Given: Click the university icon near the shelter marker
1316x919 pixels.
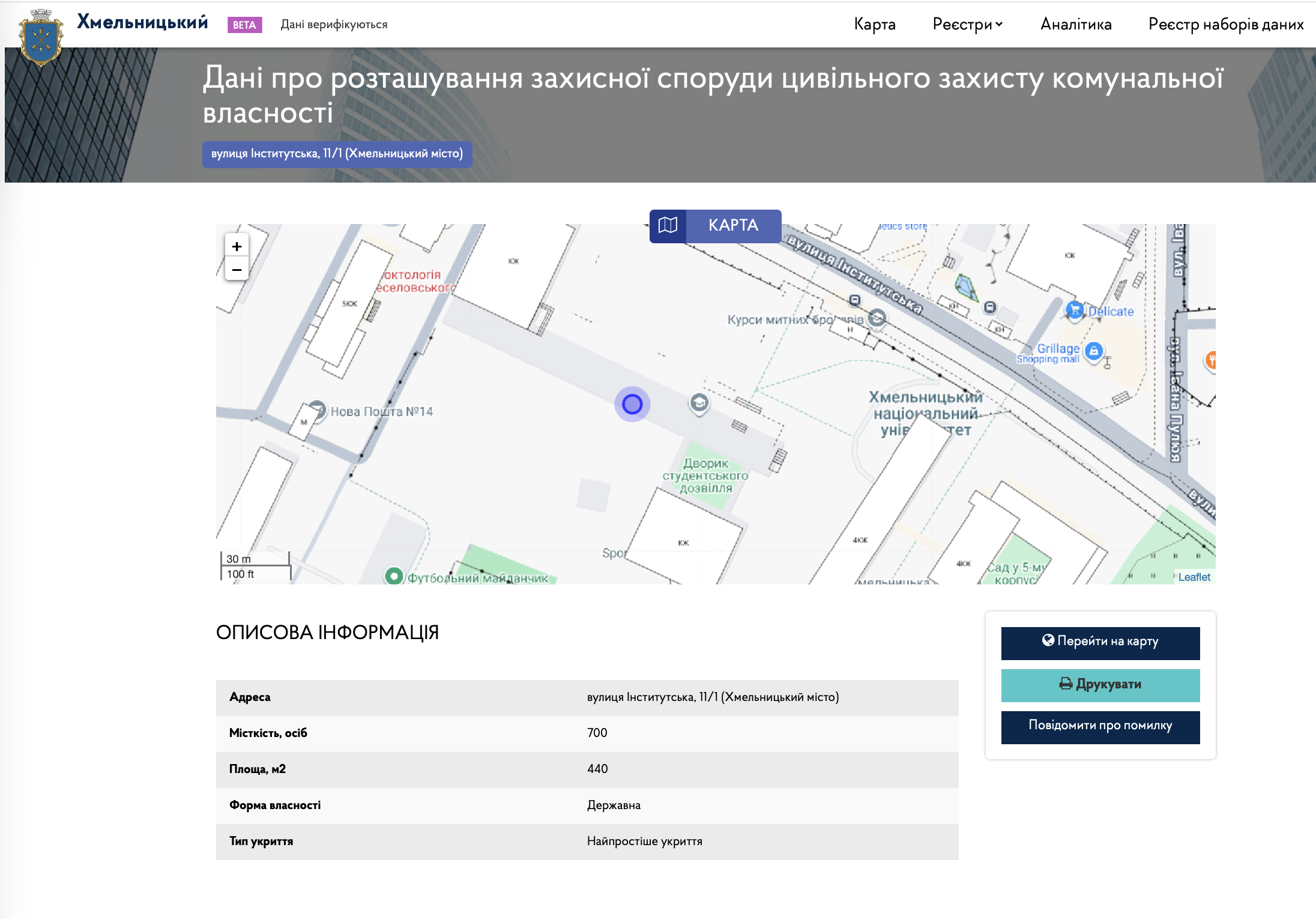Looking at the screenshot, I should (699, 402).
